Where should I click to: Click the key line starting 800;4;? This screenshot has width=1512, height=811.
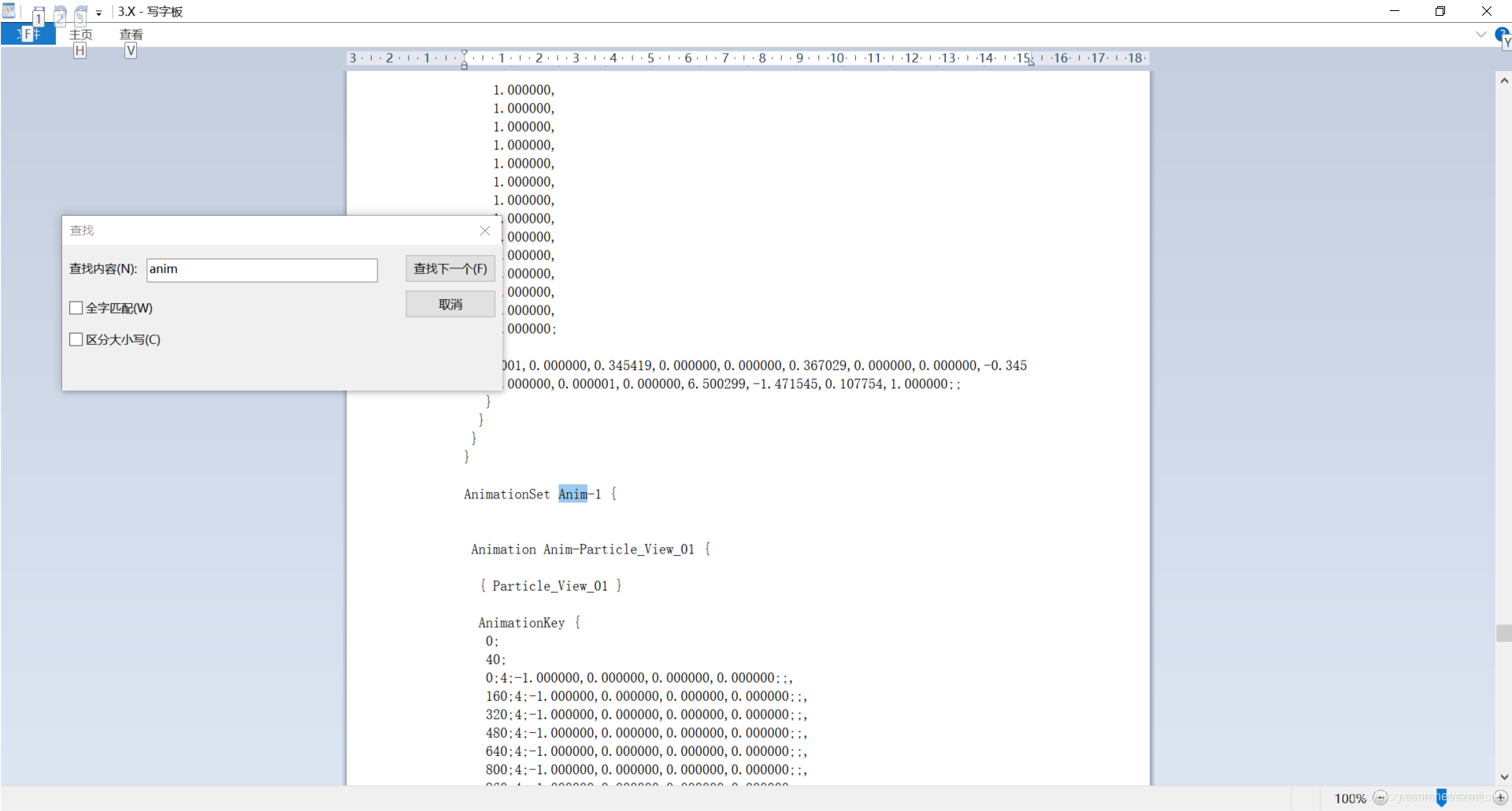point(647,770)
